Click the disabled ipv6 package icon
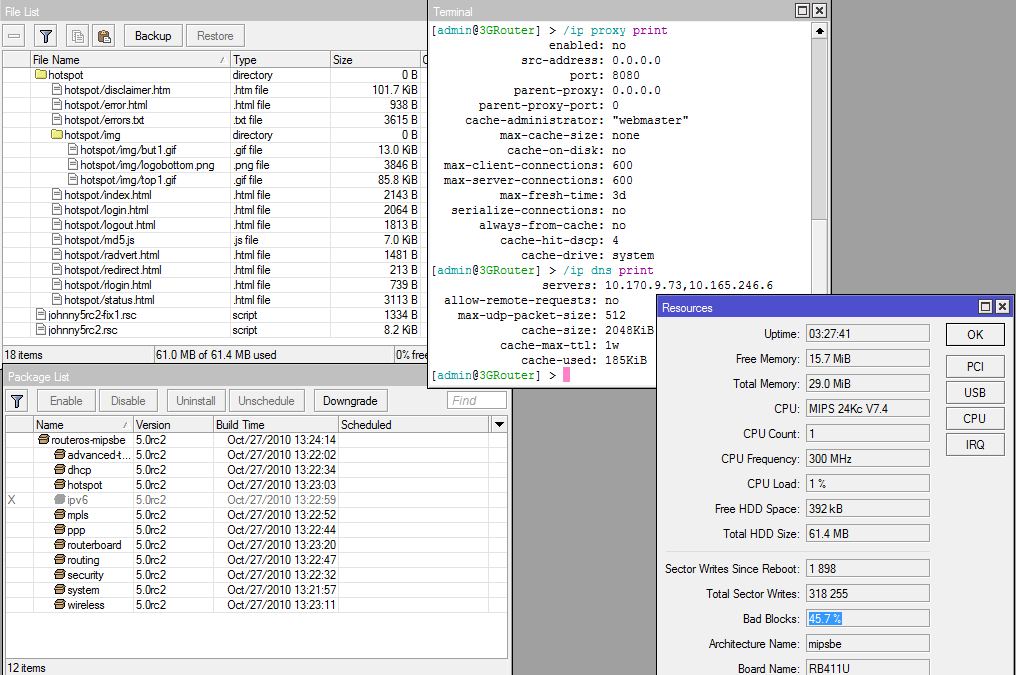 59,500
